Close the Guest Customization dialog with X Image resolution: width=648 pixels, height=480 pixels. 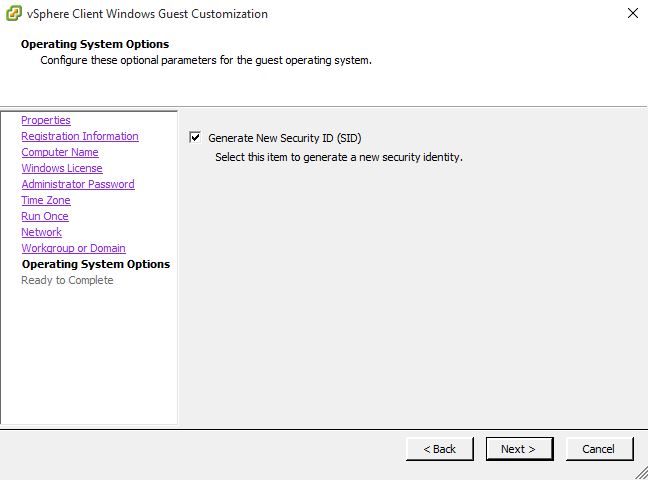pos(633,13)
